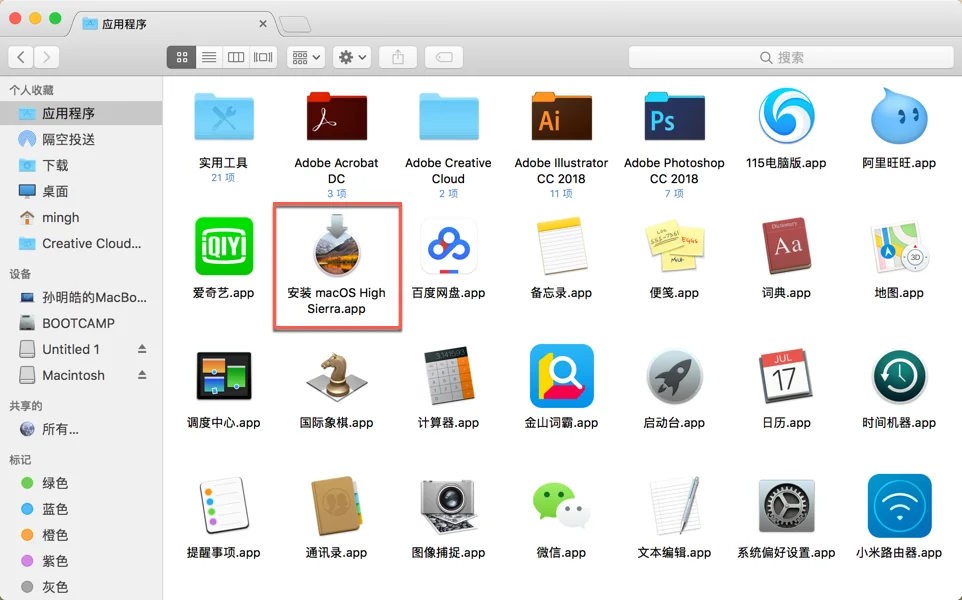Click the 搜索 search field
The height and width of the screenshot is (600, 962).
pos(791,57)
